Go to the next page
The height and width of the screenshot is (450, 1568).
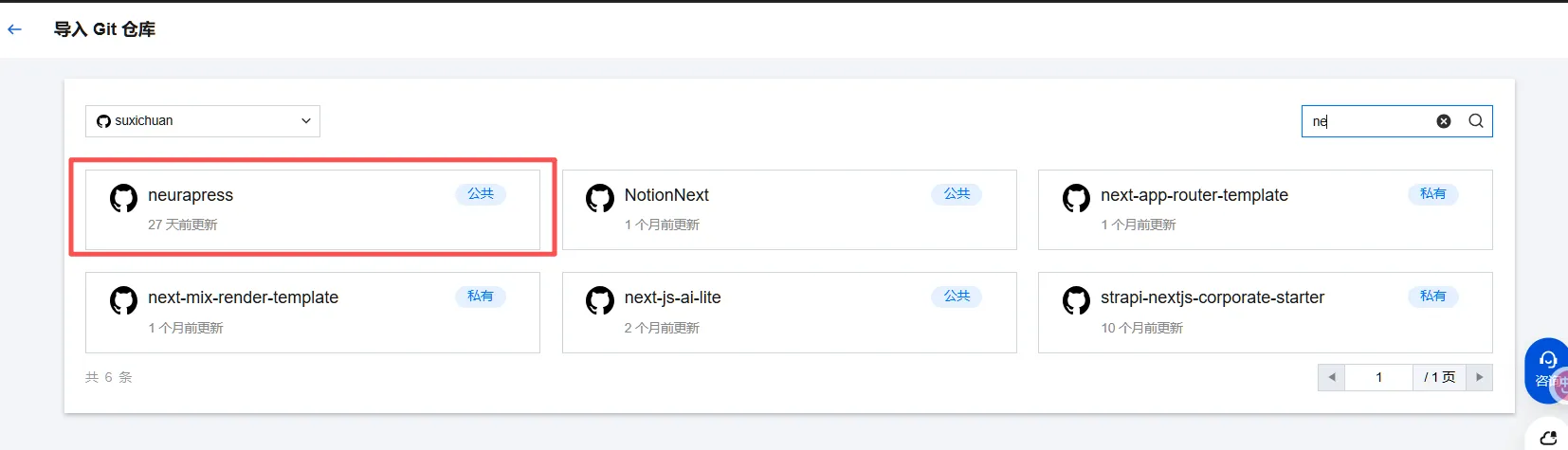pyautogui.click(x=1479, y=377)
